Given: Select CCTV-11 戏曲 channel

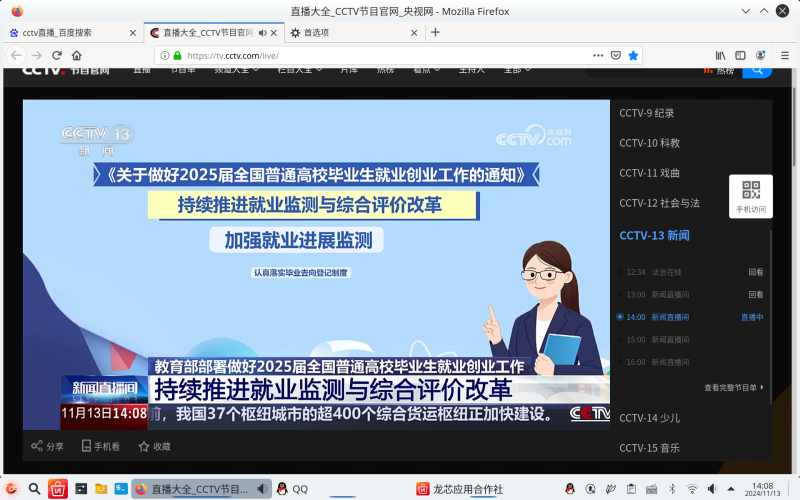Looking at the screenshot, I should 649,173.
